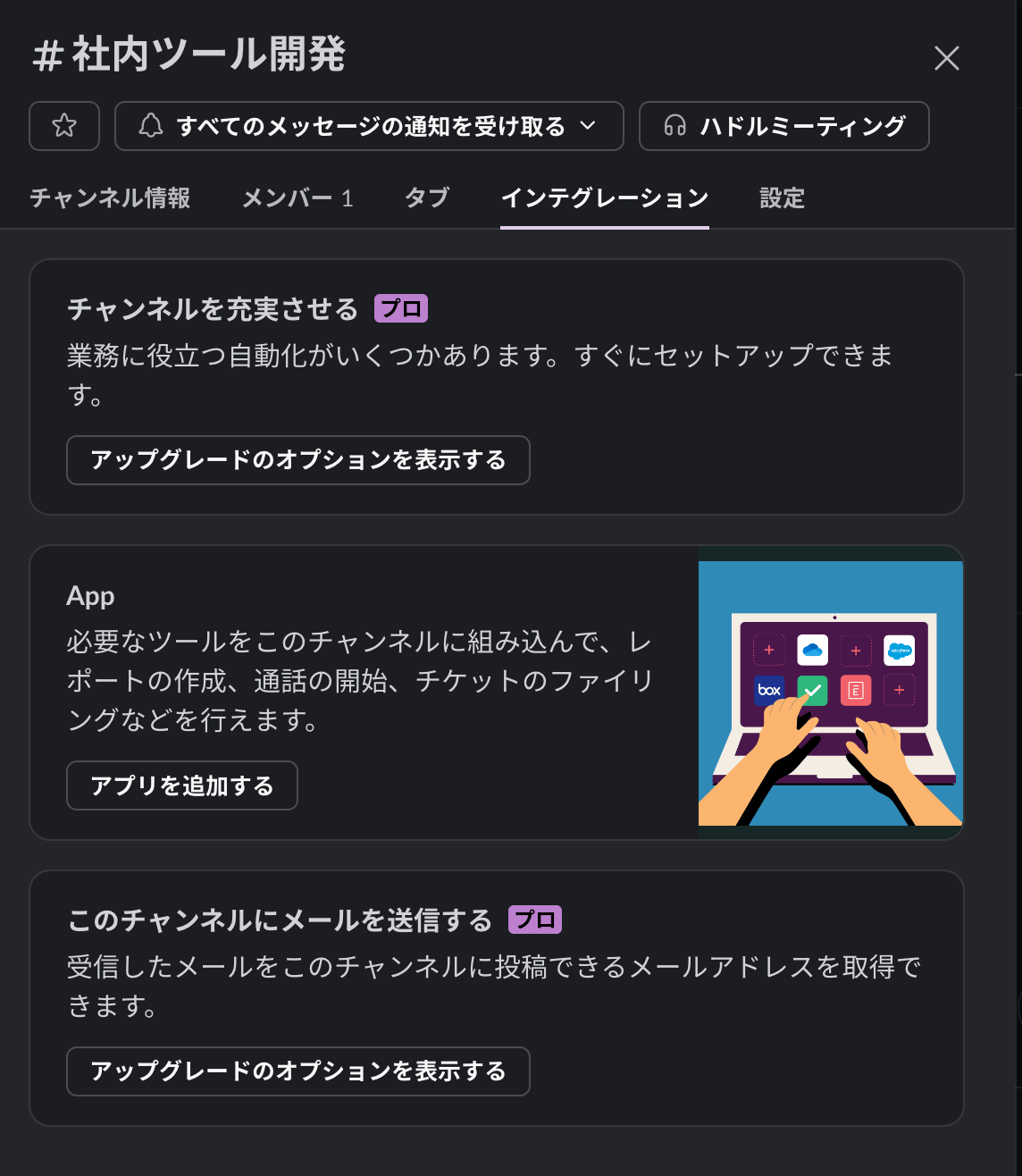Expand the notification preferences dropdown chevron
Image resolution: width=1022 pixels, height=1176 pixels.
pos(588,126)
